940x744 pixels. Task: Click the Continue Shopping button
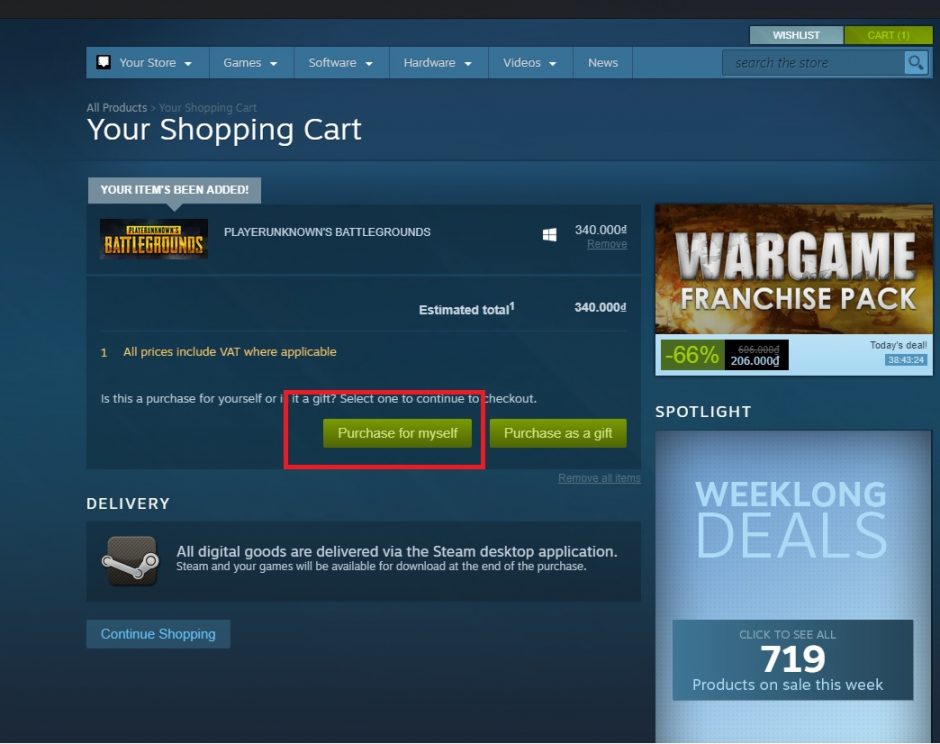tap(158, 634)
